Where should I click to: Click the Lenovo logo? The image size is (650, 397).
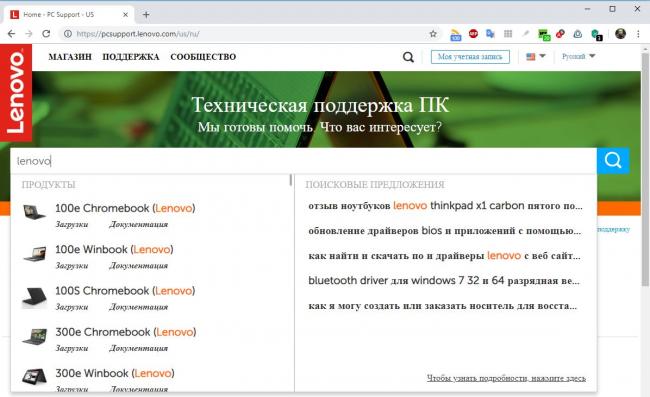pos(16,93)
